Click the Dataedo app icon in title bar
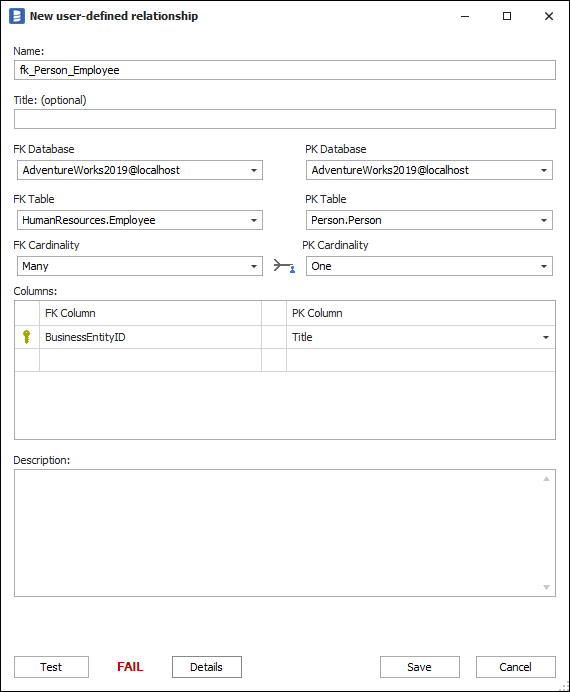Image resolution: width=570 pixels, height=692 pixels. tap(17, 16)
